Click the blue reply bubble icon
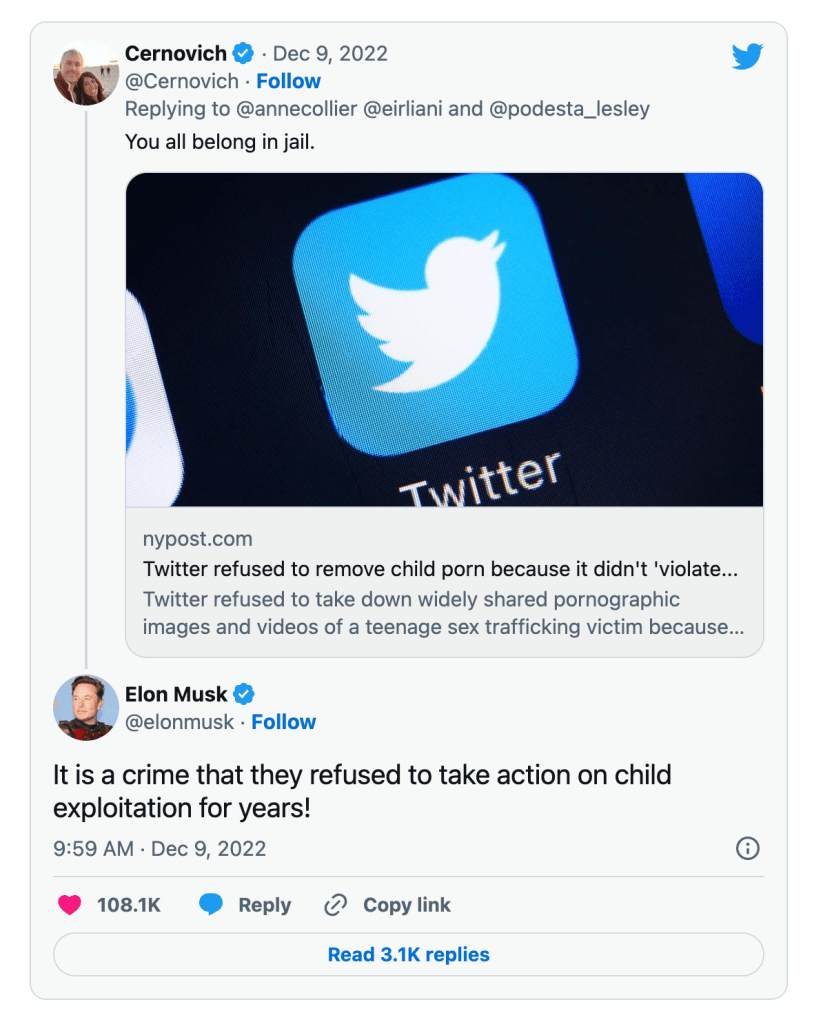823x1024 pixels. click(210, 905)
